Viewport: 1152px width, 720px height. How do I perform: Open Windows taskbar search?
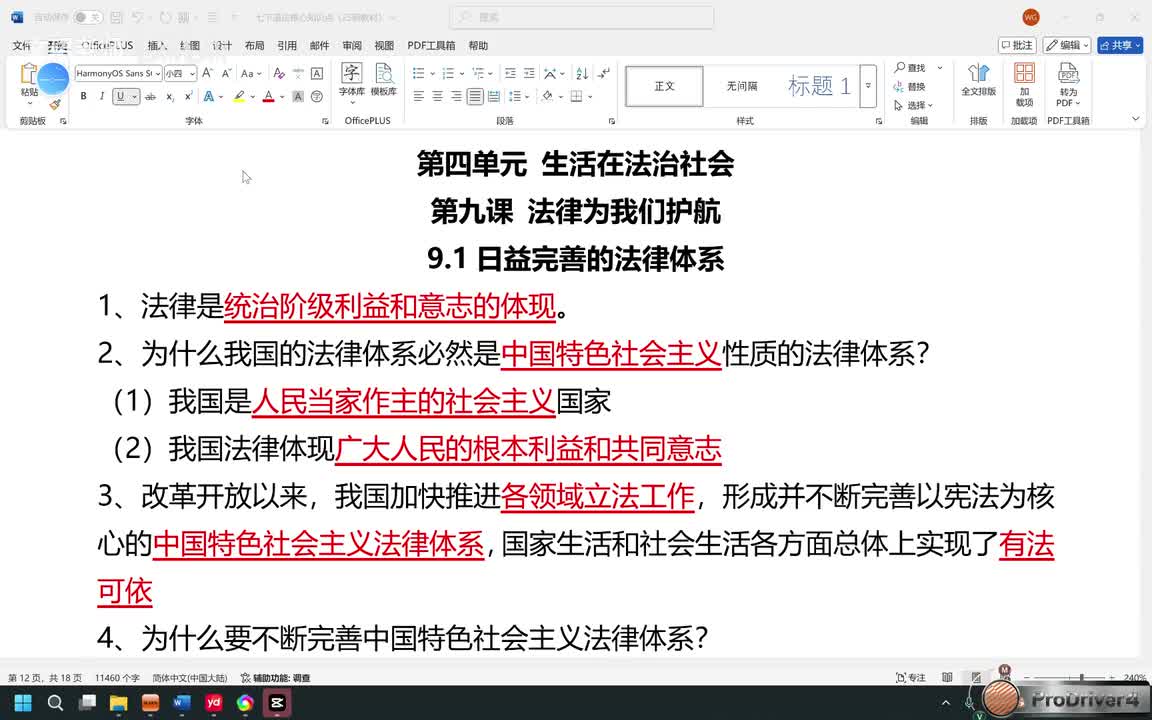point(55,703)
